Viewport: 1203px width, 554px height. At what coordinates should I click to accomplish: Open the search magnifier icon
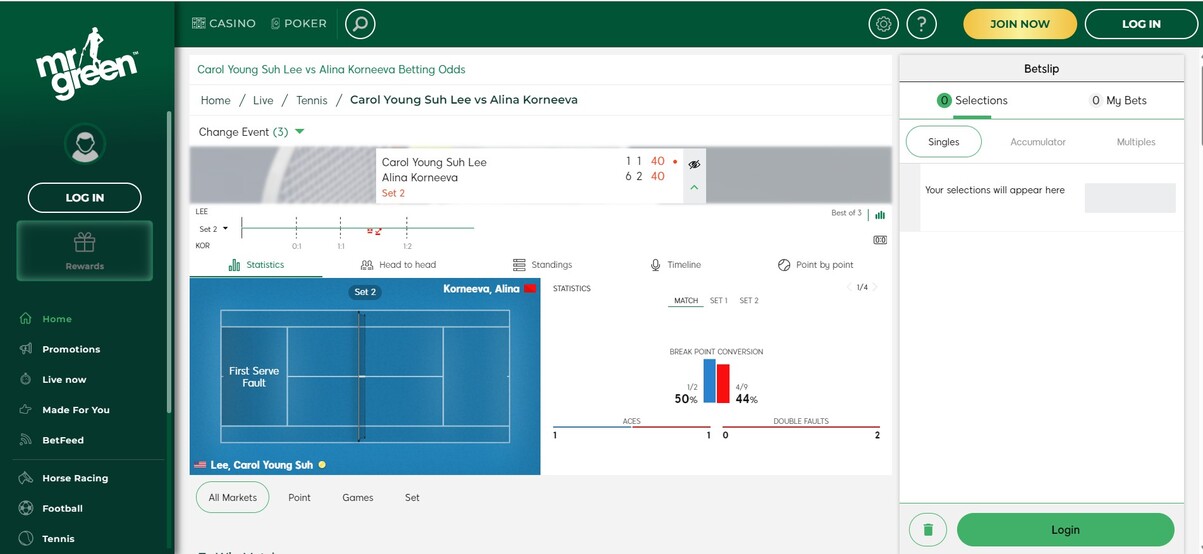click(360, 23)
